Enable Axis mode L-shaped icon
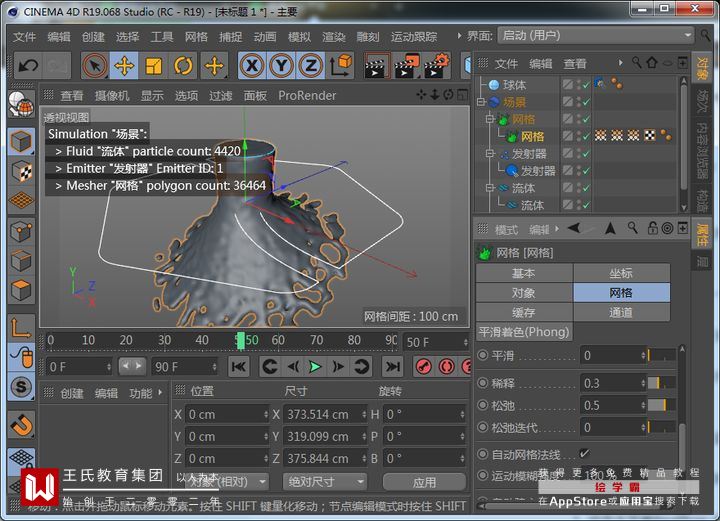Image resolution: width=720 pixels, height=521 pixels. tap(21, 328)
